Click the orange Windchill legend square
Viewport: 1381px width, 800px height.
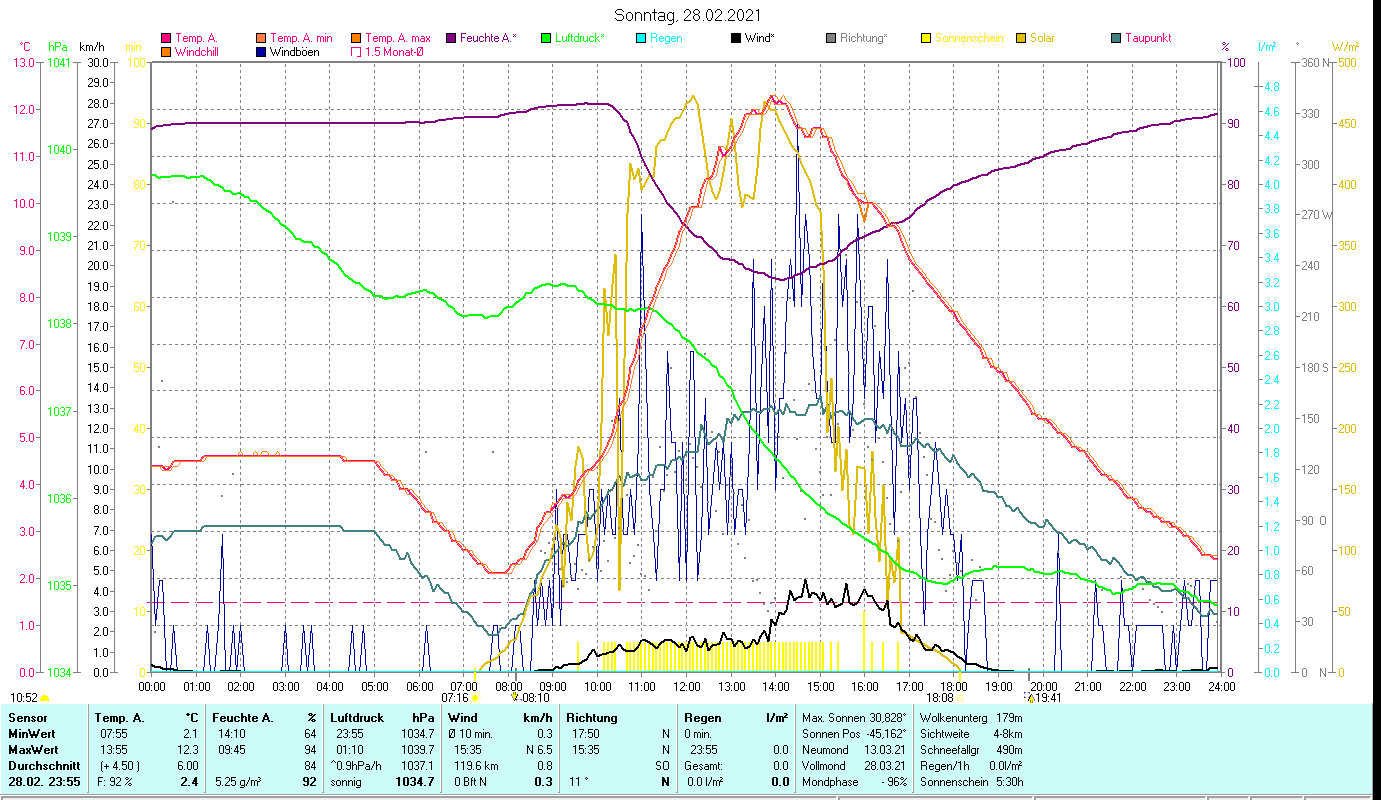click(166, 52)
